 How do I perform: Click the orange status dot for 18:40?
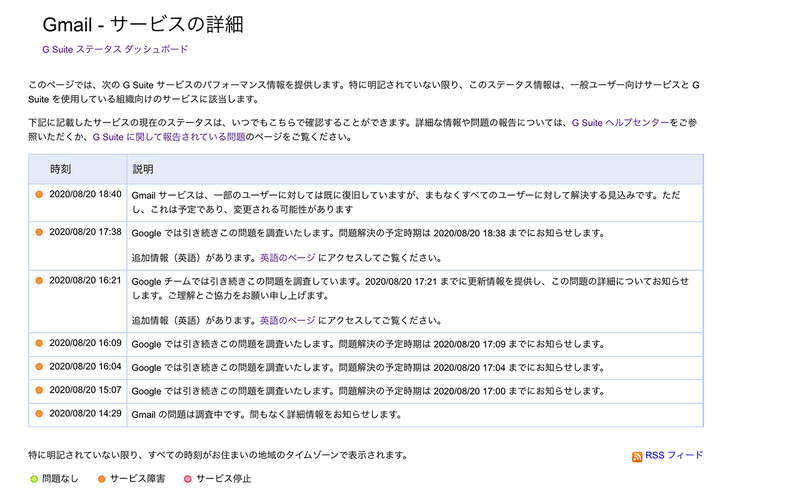pos(39,194)
